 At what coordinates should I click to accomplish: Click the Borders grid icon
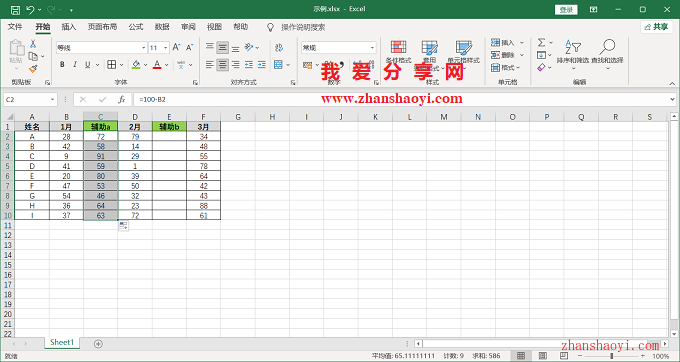(x=111, y=65)
